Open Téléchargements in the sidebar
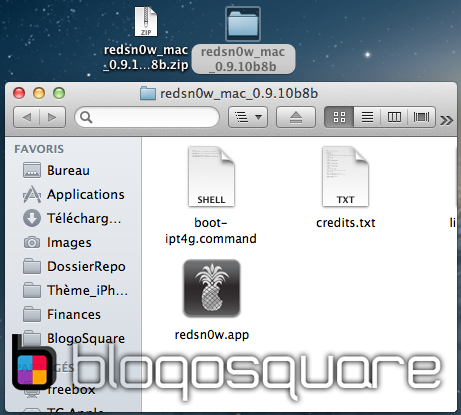The image size is (461, 415). coord(73,218)
